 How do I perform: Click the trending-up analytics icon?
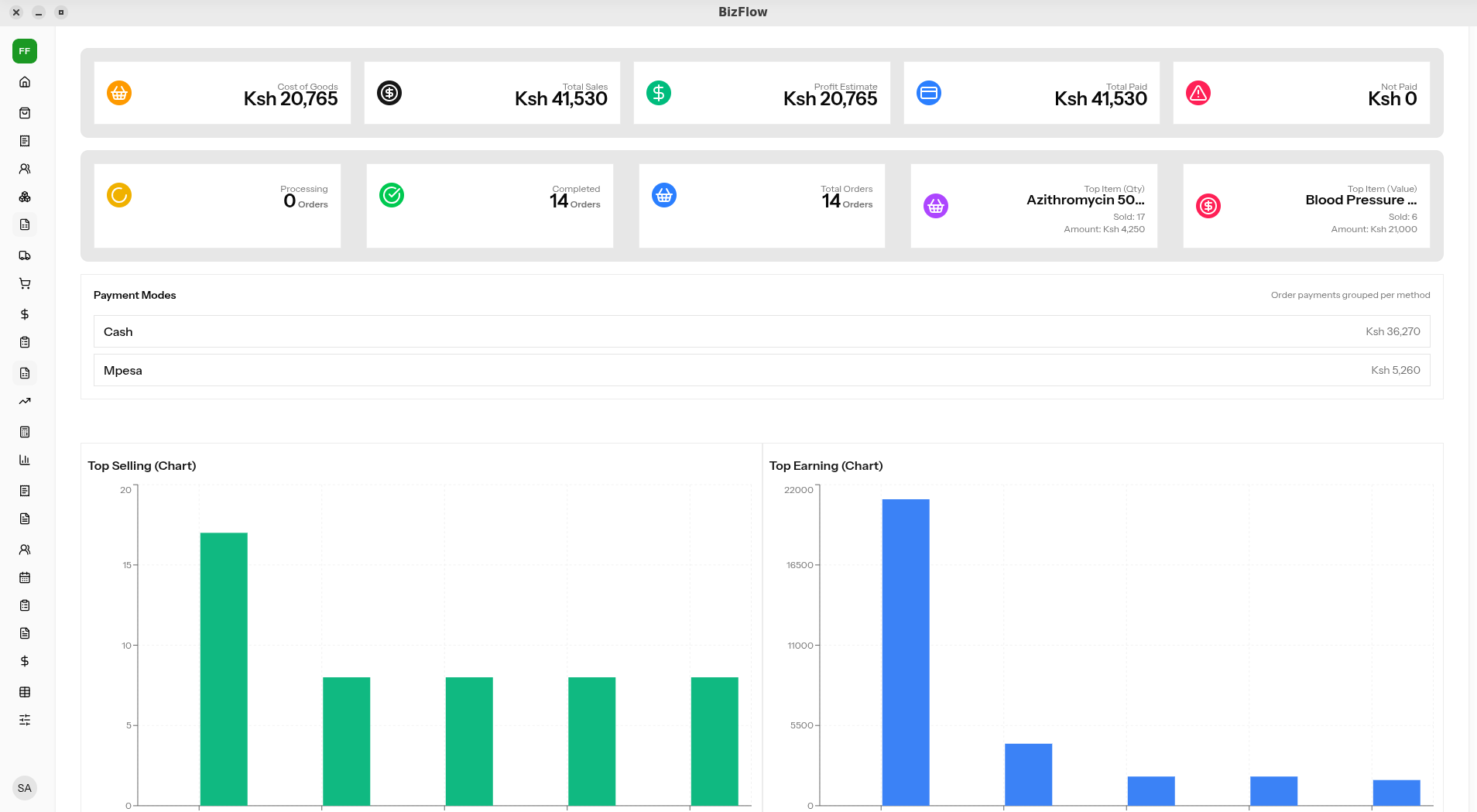pos(25,401)
